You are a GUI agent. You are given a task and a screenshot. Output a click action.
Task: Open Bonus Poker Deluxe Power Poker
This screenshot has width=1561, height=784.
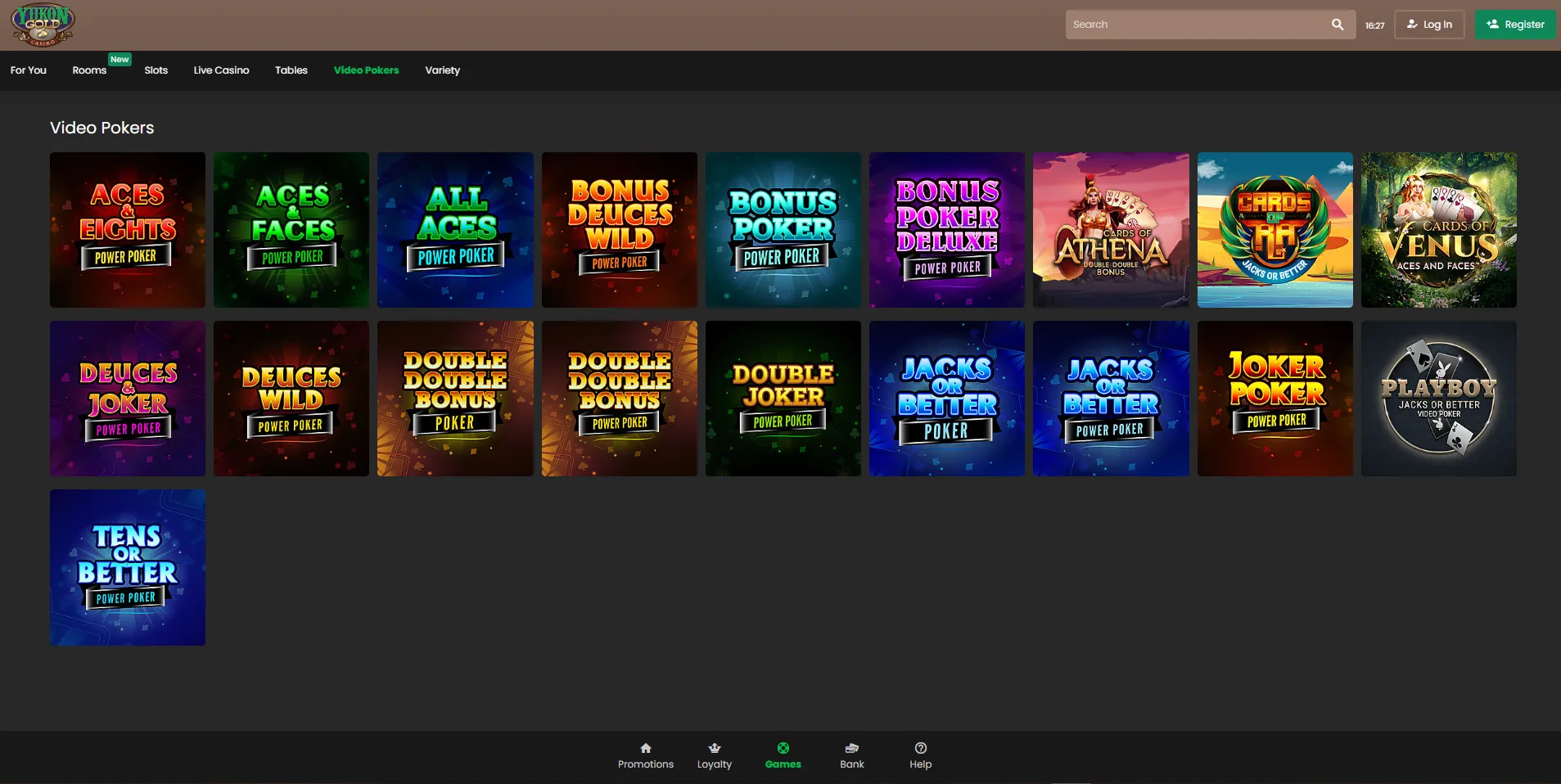coord(947,230)
